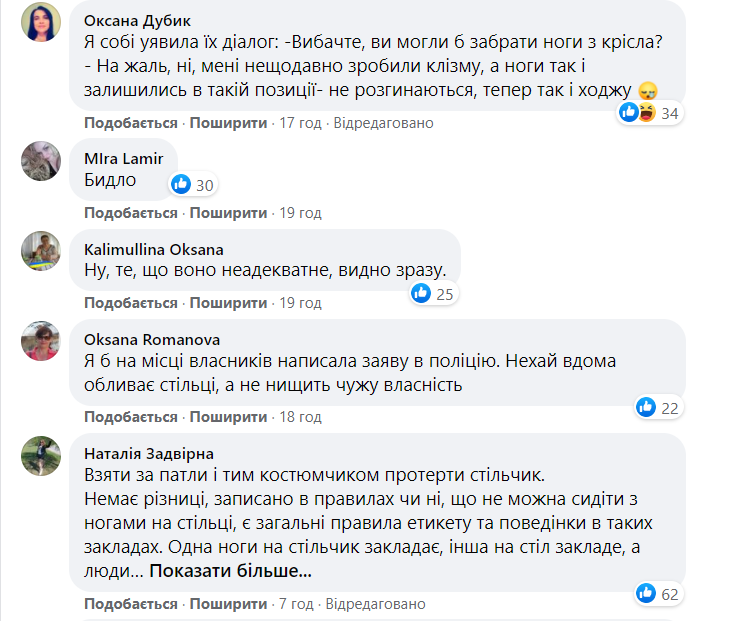Open author name link "Наталія Задвірна"
735x621 pixels.
149,454
